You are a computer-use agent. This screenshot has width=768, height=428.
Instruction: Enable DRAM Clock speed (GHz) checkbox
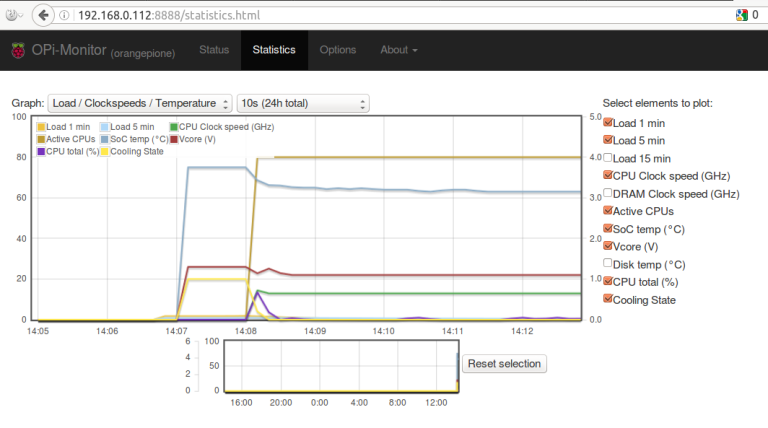click(608, 193)
